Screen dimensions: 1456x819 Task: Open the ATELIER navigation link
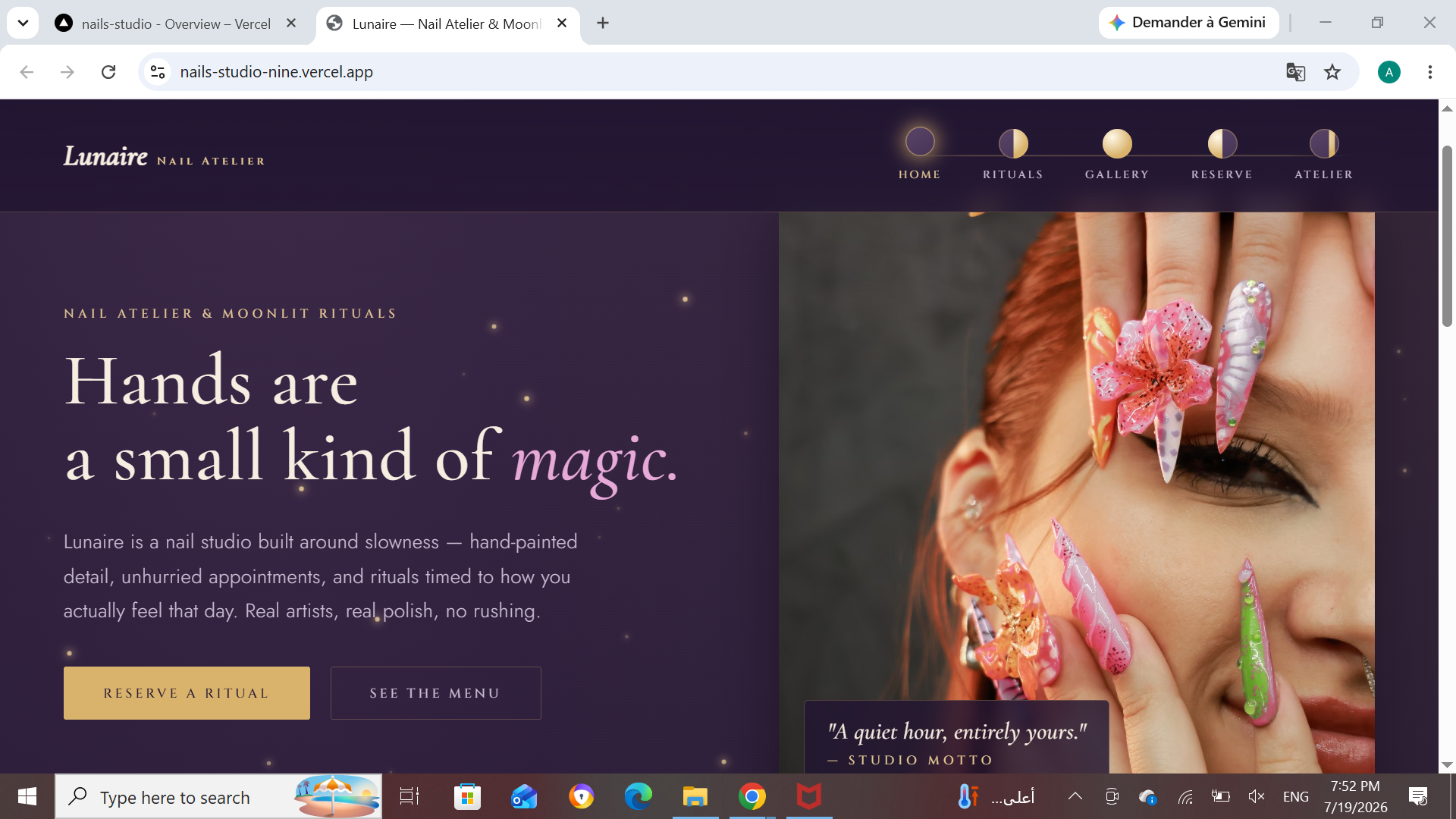click(x=1324, y=174)
